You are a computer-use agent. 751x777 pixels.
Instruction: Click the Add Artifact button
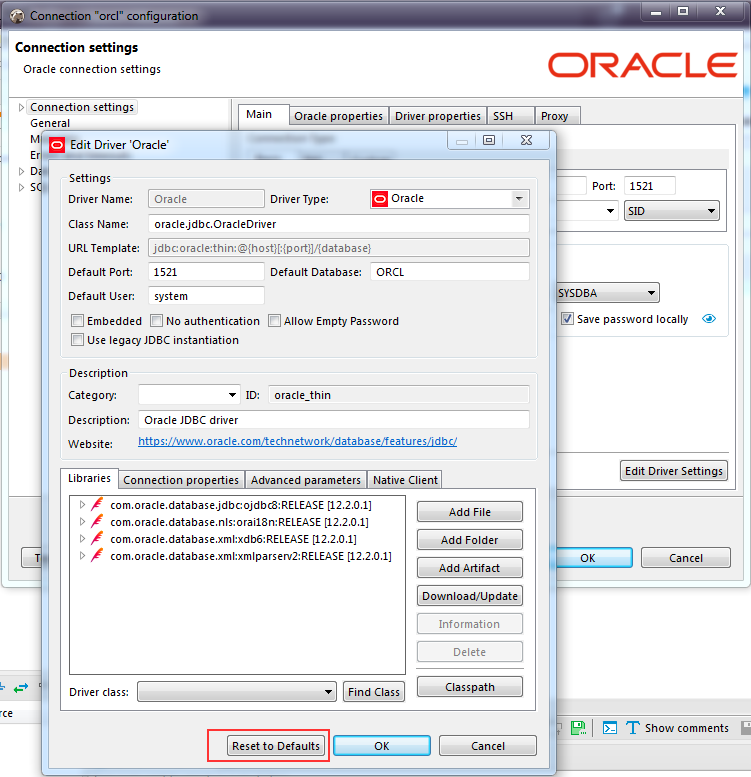coord(470,568)
